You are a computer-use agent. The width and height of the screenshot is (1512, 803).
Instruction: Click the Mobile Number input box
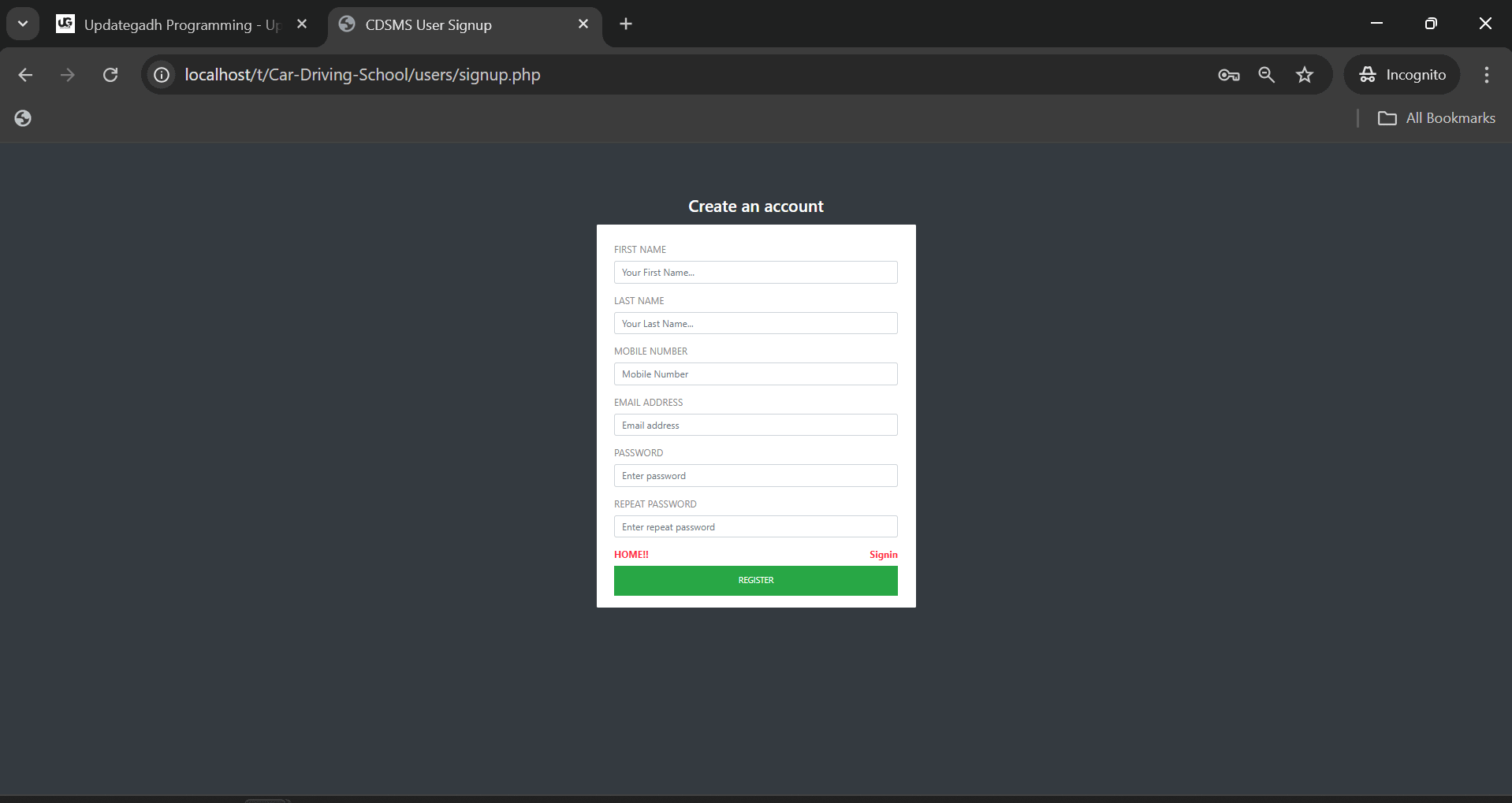click(x=755, y=374)
